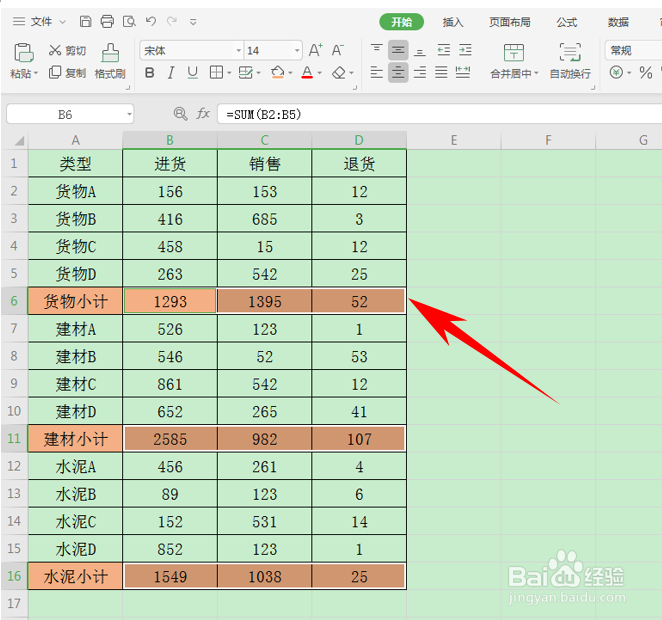
Task: Apply borders with the border icon
Action: click(x=216, y=73)
